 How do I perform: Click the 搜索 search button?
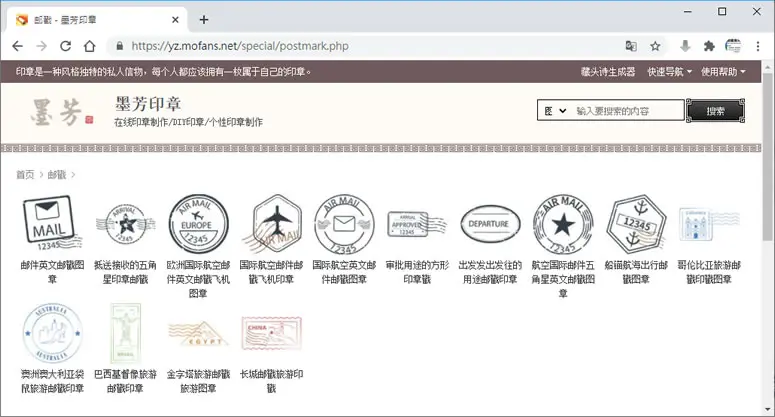(715, 111)
